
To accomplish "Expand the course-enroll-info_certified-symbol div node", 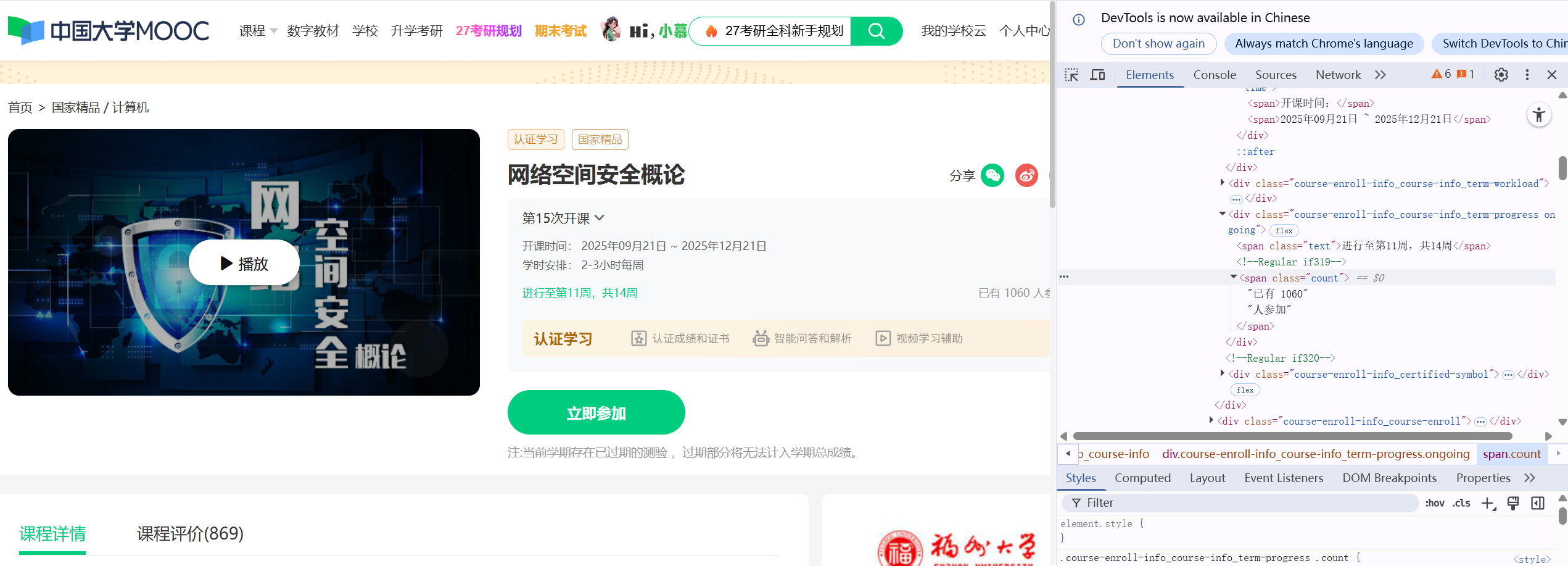I will [x=1223, y=373].
